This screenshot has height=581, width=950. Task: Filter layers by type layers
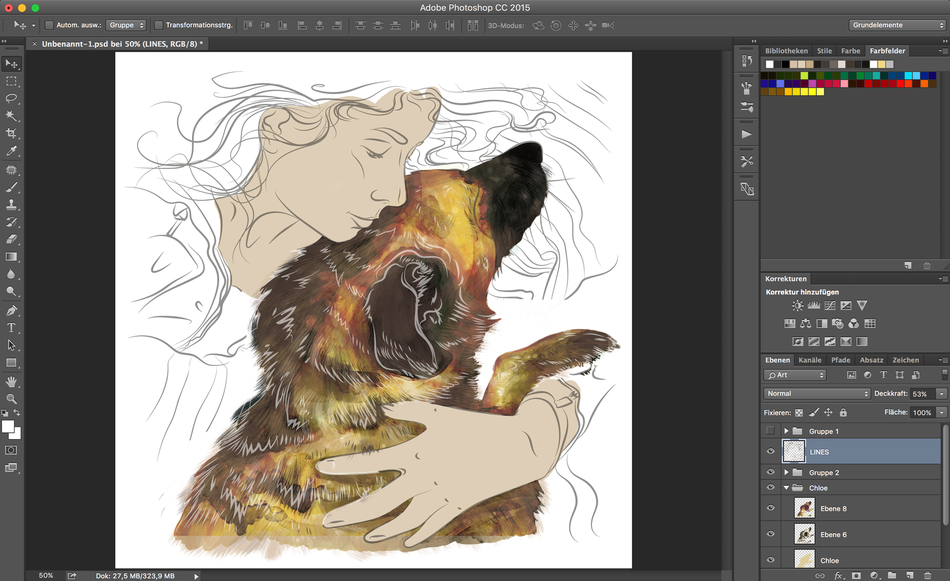coord(883,375)
